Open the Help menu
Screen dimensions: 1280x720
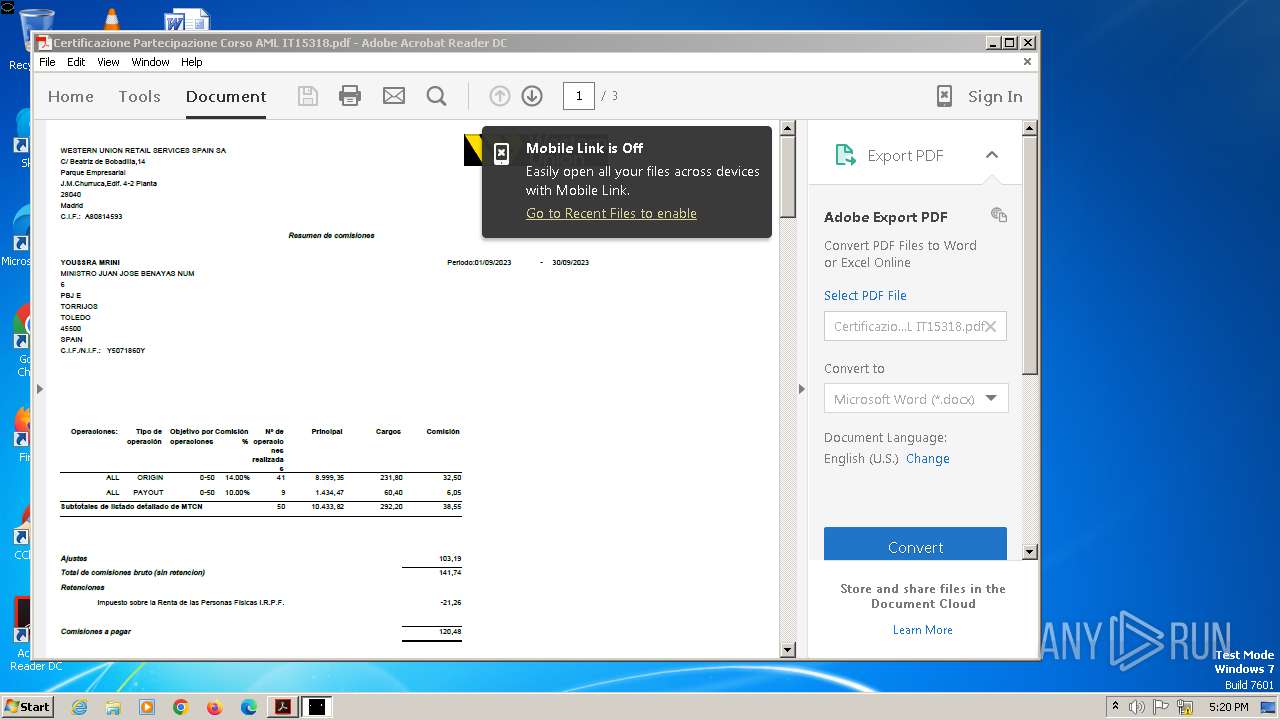(192, 62)
